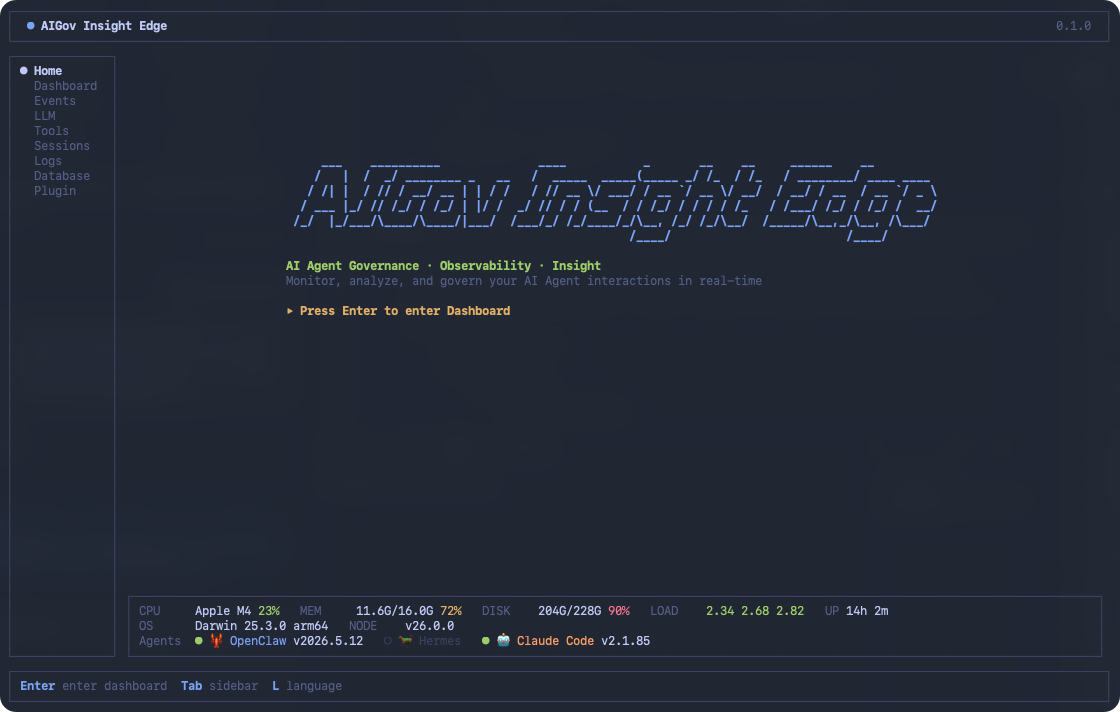Click the green status dot before OpenClaw

click(x=199, y=641)
